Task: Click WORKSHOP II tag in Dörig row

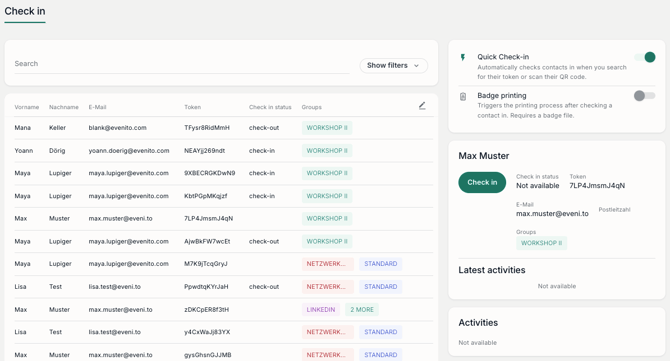Action: tap(327, 151)
